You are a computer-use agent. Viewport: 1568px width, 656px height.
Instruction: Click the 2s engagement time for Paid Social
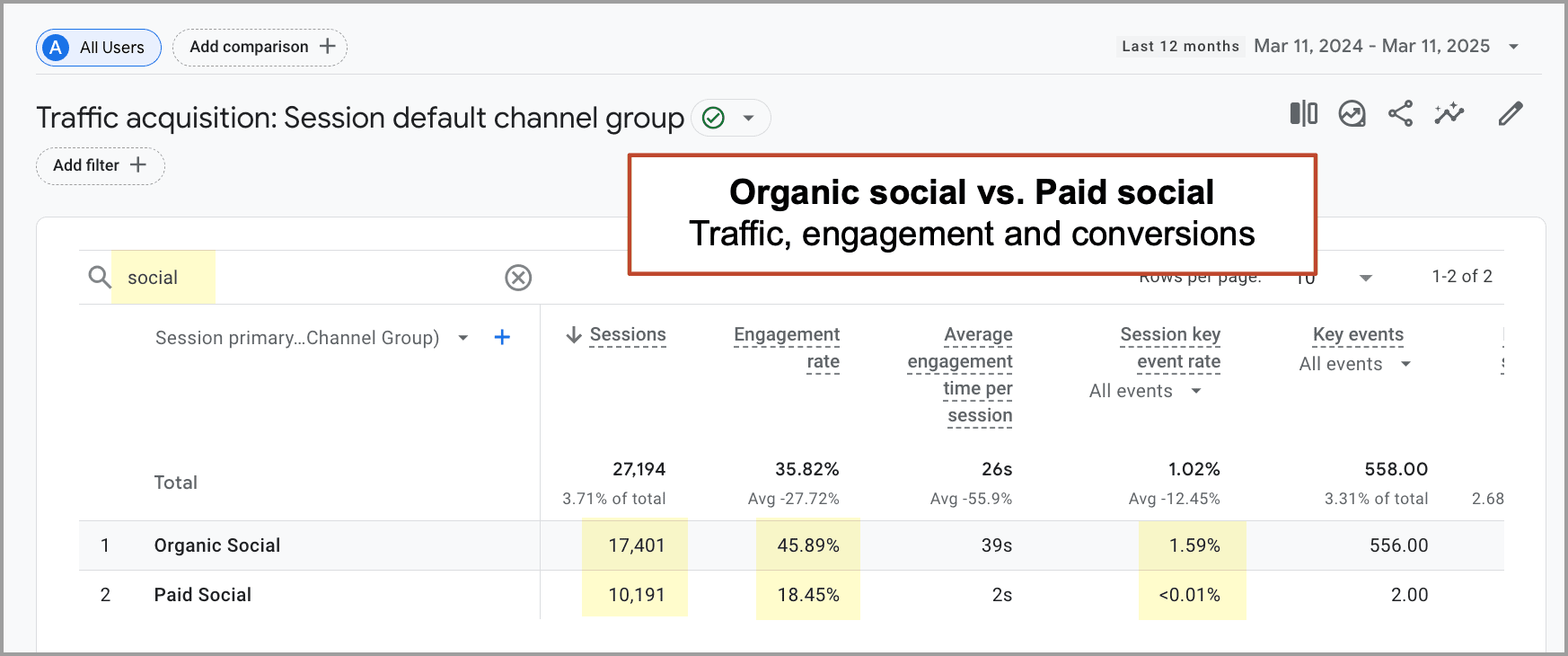[x=1002, y=595]
